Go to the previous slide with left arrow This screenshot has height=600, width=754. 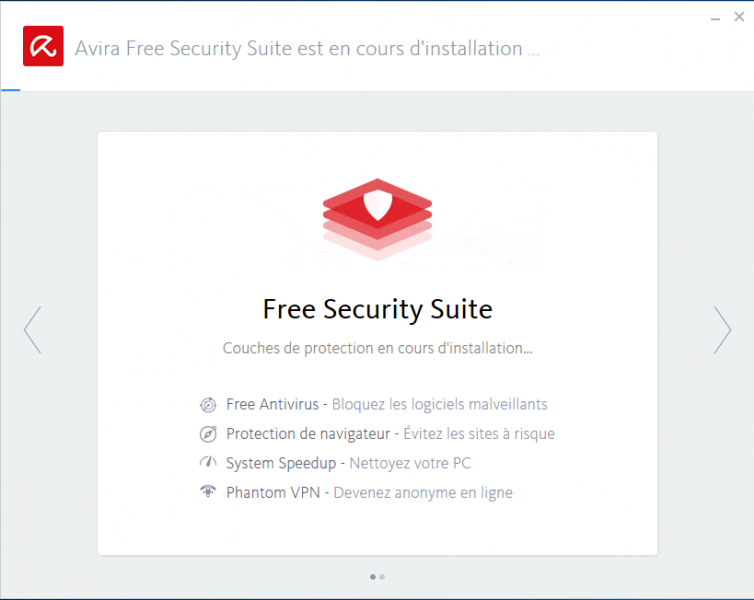click(32, 329)
